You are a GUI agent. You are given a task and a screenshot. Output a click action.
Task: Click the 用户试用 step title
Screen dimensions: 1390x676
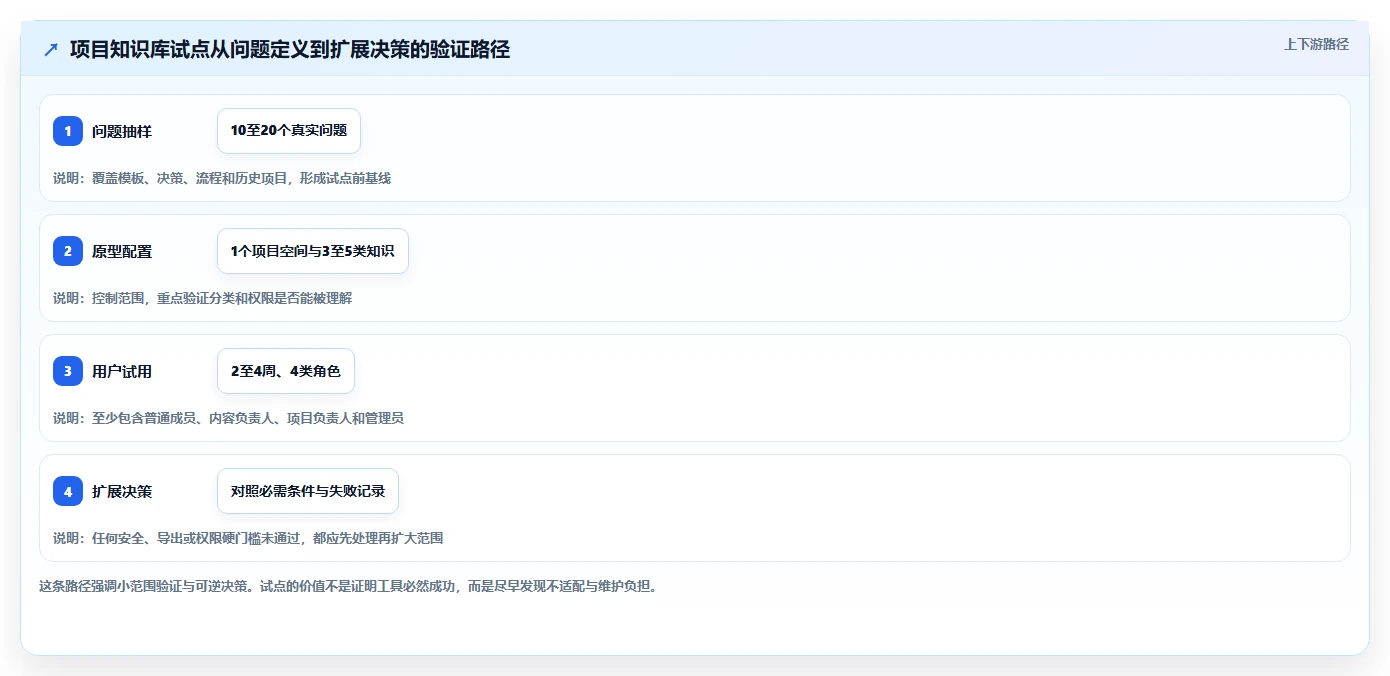coord(122,371)
